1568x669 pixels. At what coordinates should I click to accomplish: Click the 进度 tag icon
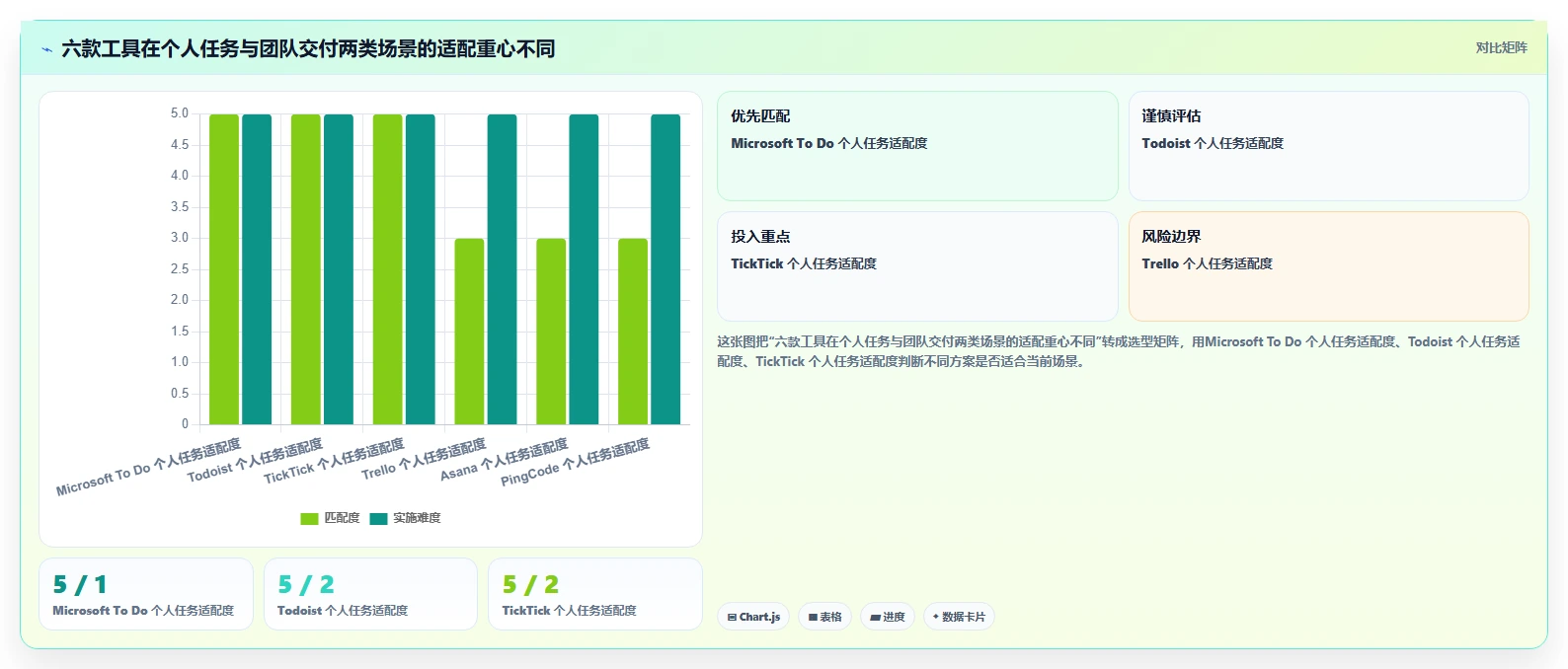point(875,618)
